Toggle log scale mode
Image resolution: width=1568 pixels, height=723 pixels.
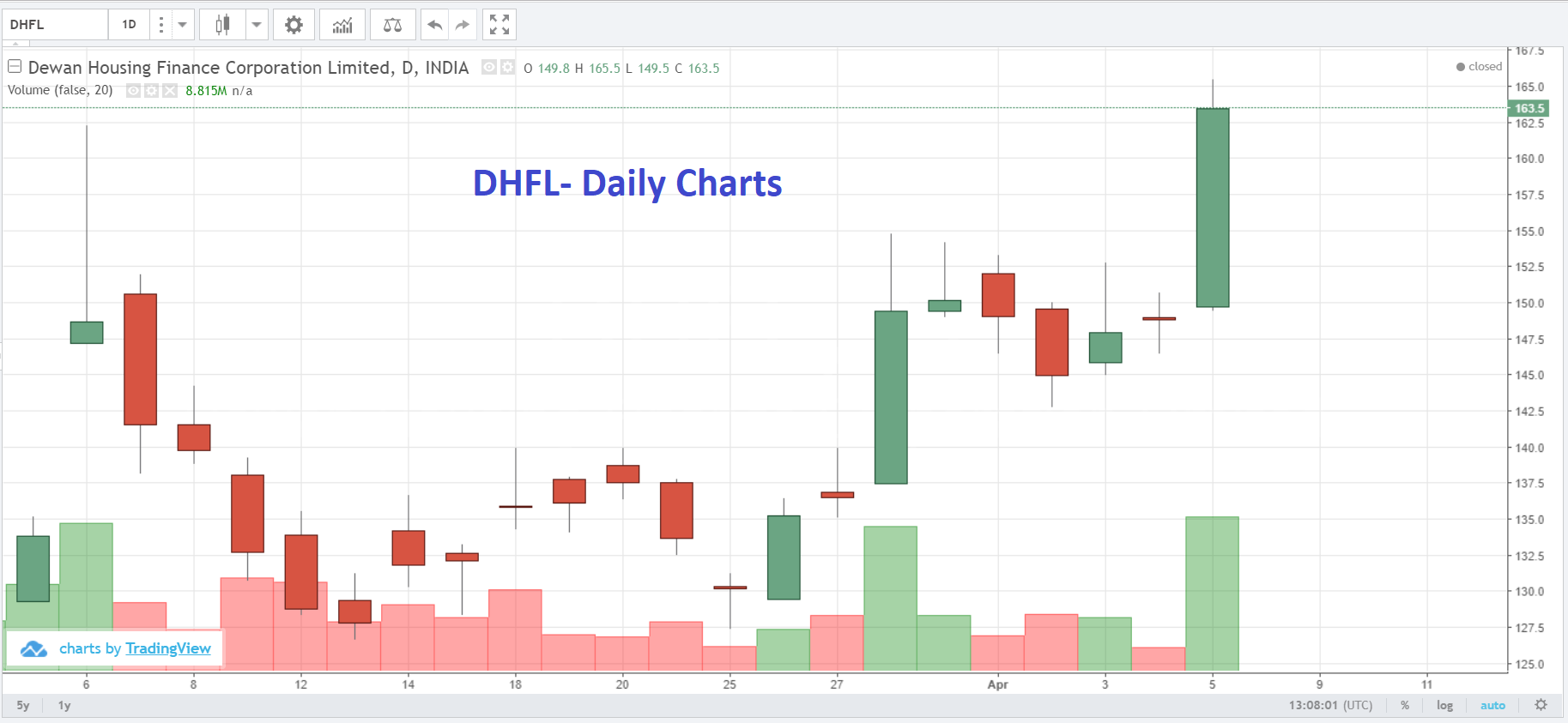click(x=1445, y=706)
